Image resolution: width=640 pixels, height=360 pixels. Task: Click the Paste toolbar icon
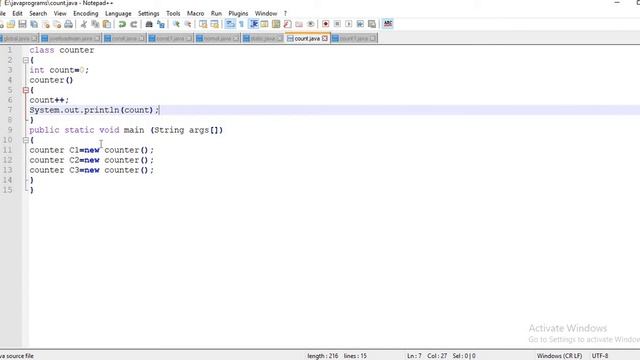click(x=107, y=24)
